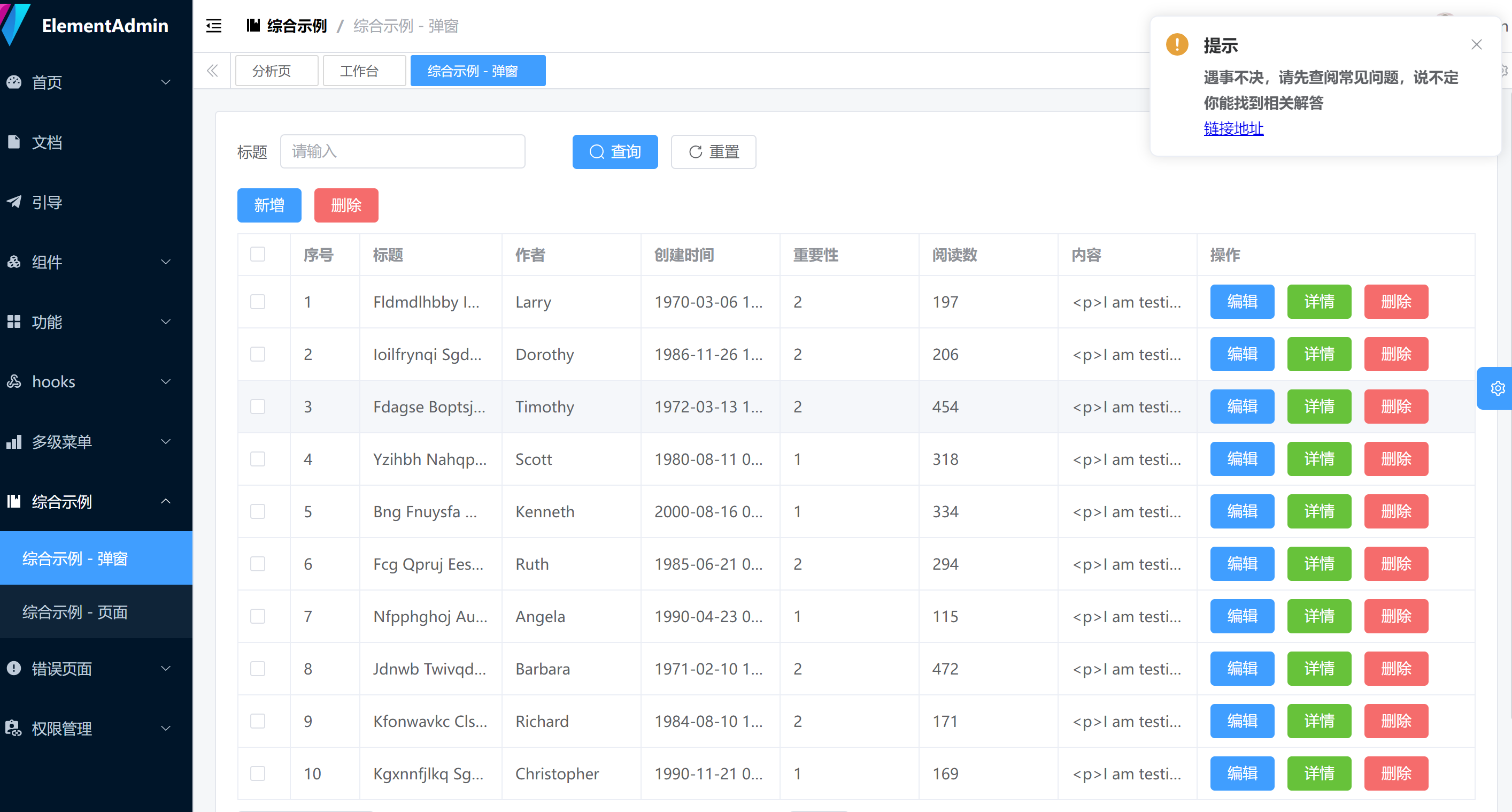Expand the 功能 menu chevron
This screenshot has width=1512, height=812.
tap(166, 321)
